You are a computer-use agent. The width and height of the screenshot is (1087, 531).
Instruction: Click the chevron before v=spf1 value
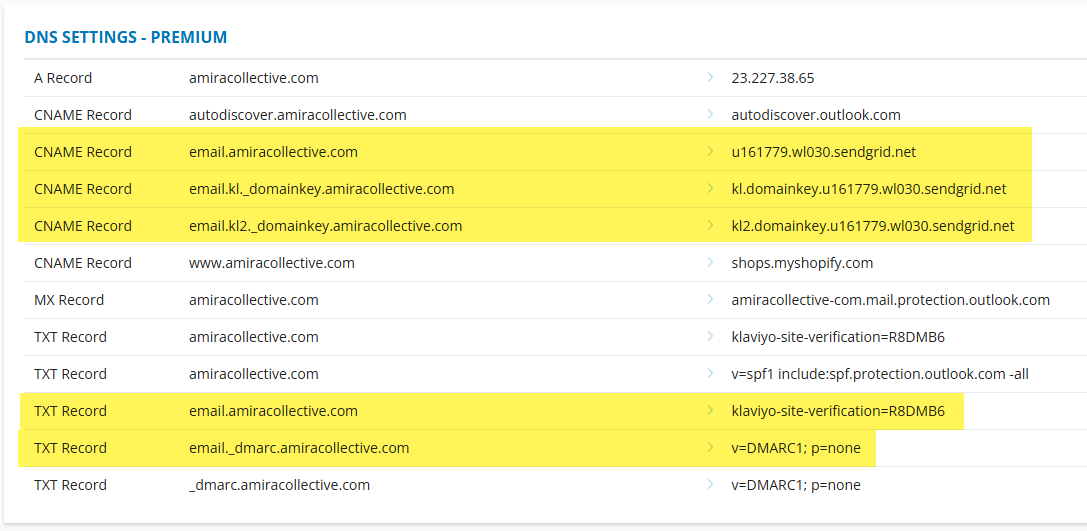(711, 373)
